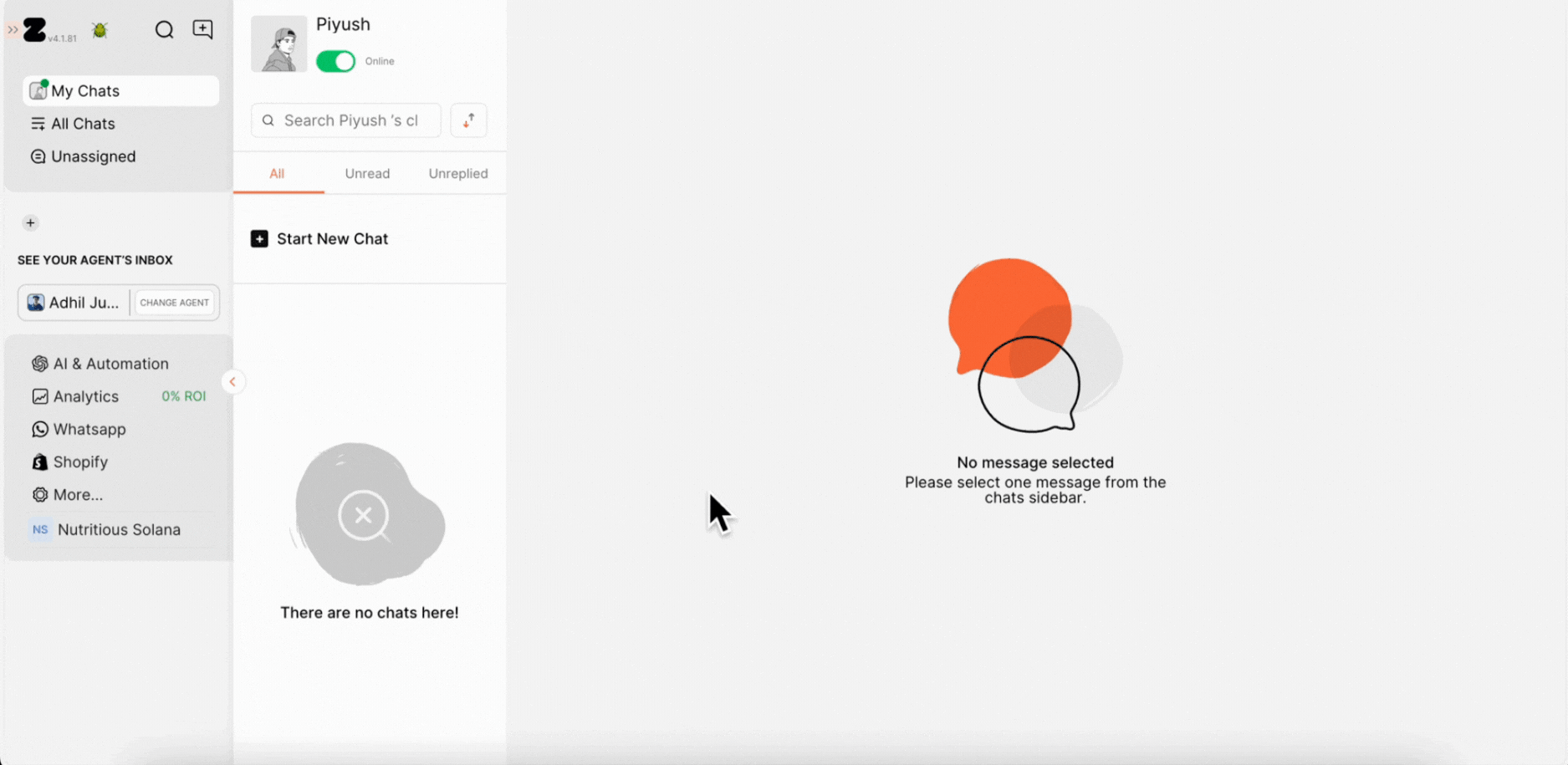This screenshot has width=1568, height=765.
Task: Click the My Chats avatar icon
Action: [x=38, y=89]
